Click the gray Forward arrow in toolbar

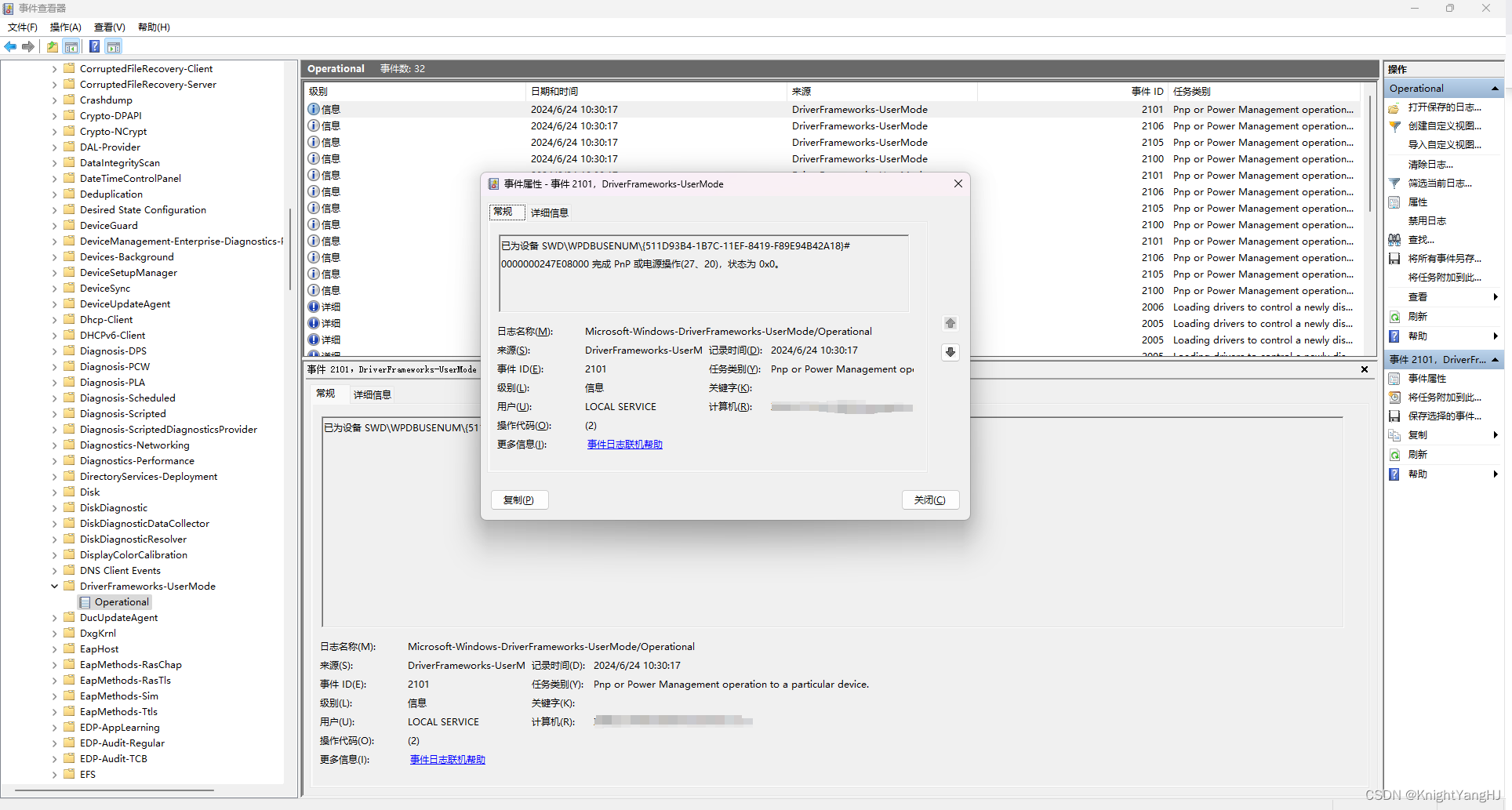click(28, 47)
